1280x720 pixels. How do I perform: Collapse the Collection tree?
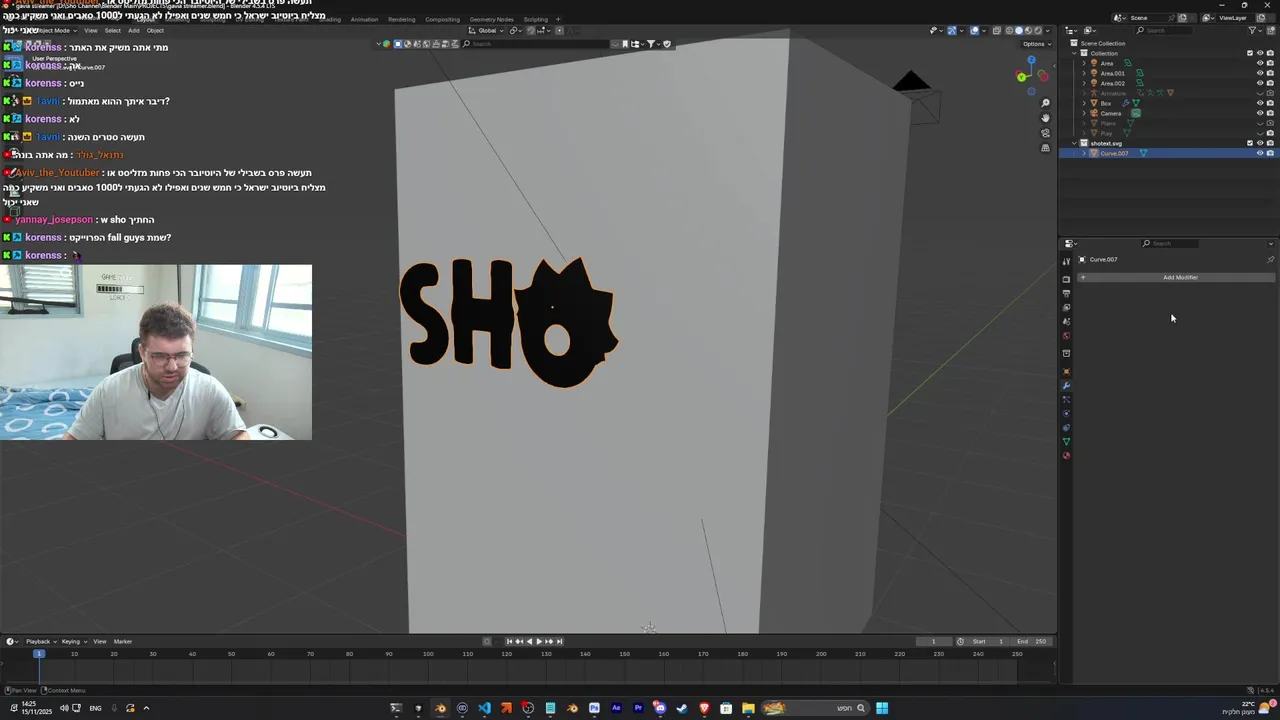[1074, 53]
